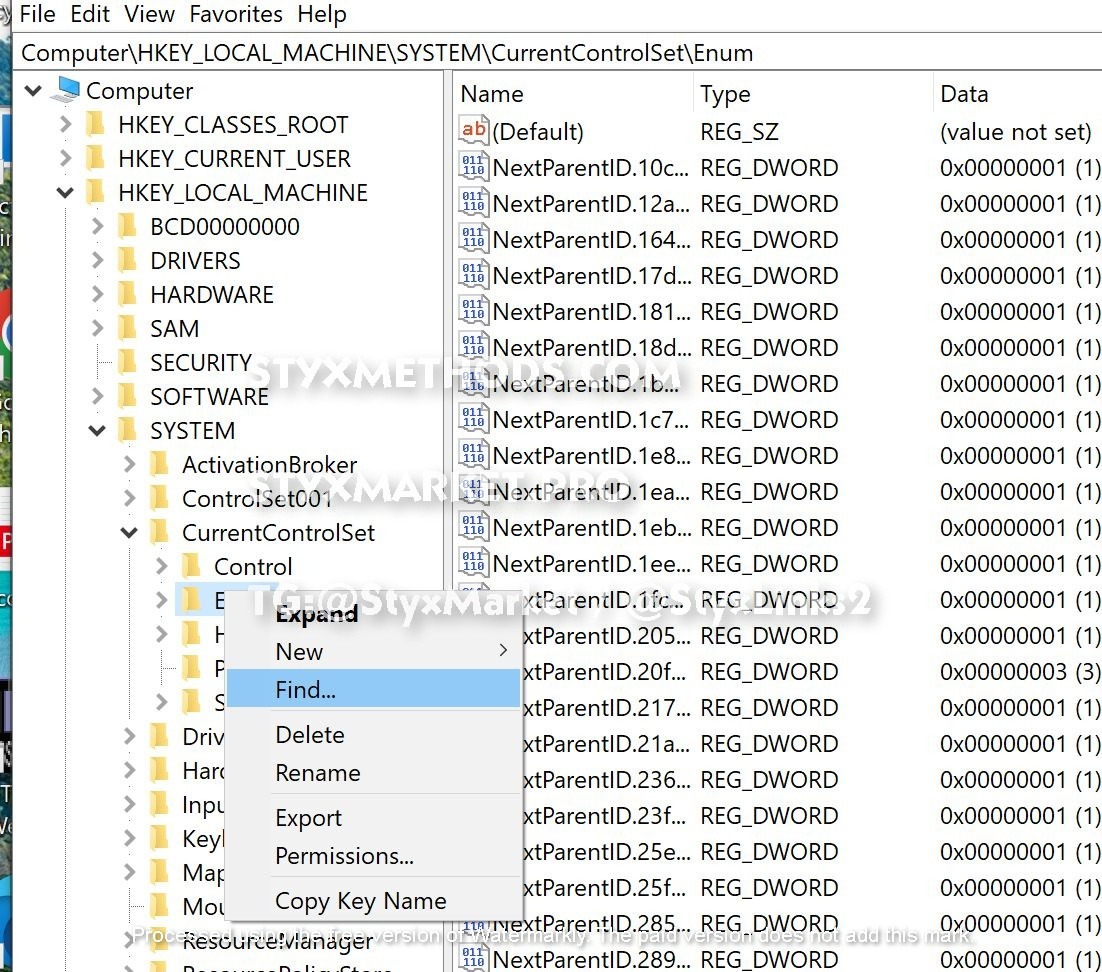Image resolution: width=1102 pixels, height=972 pixels.
Task: Click the NextParentID.10c DWORD icon
Action: [x=473, y=166]
